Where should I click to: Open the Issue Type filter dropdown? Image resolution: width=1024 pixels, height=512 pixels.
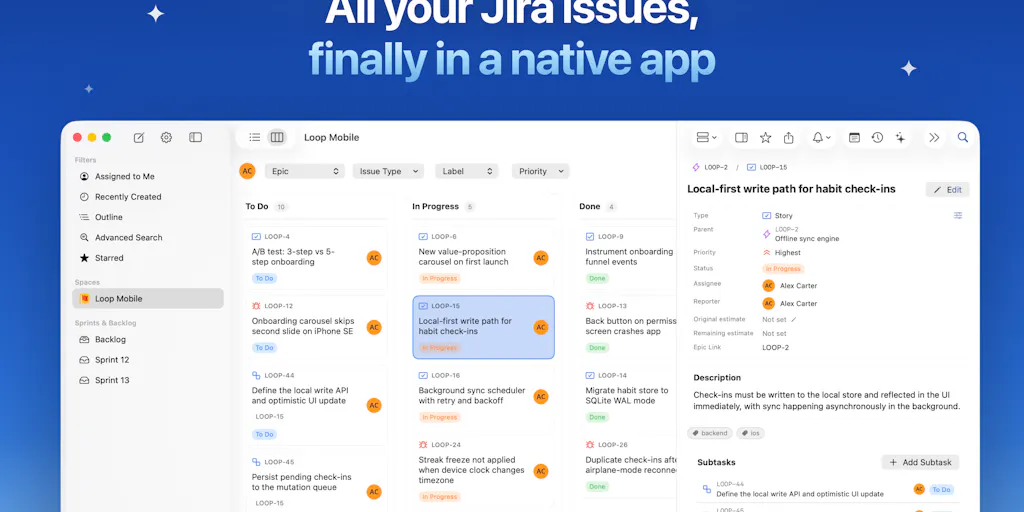point(389,171)
